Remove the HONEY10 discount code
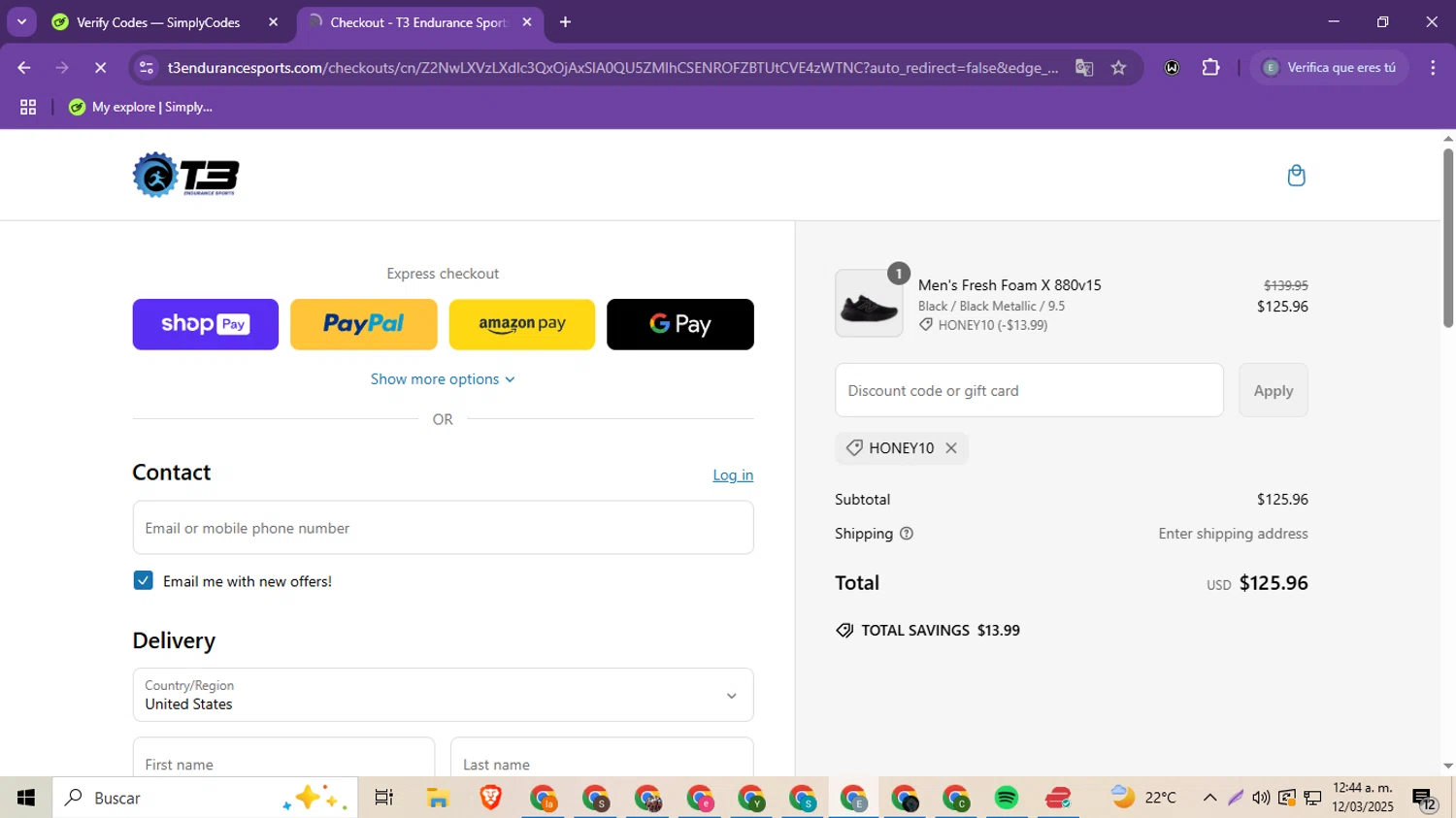Image resolution: width=1456 pixels, height=818 pixels. [951, 448]
